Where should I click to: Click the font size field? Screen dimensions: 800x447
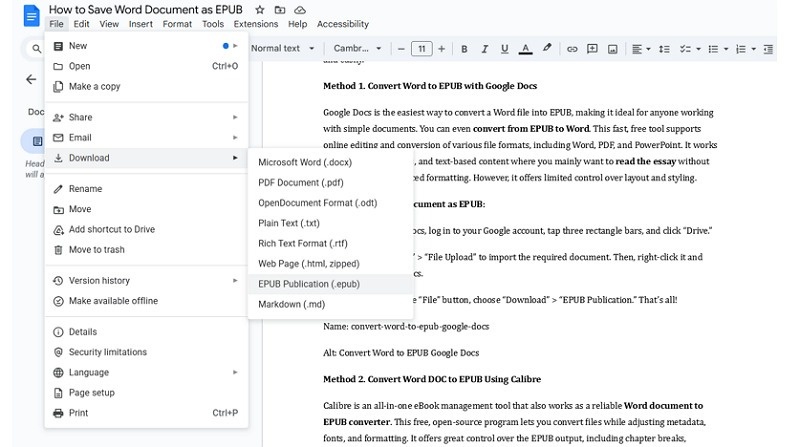(x=421, y=49)
